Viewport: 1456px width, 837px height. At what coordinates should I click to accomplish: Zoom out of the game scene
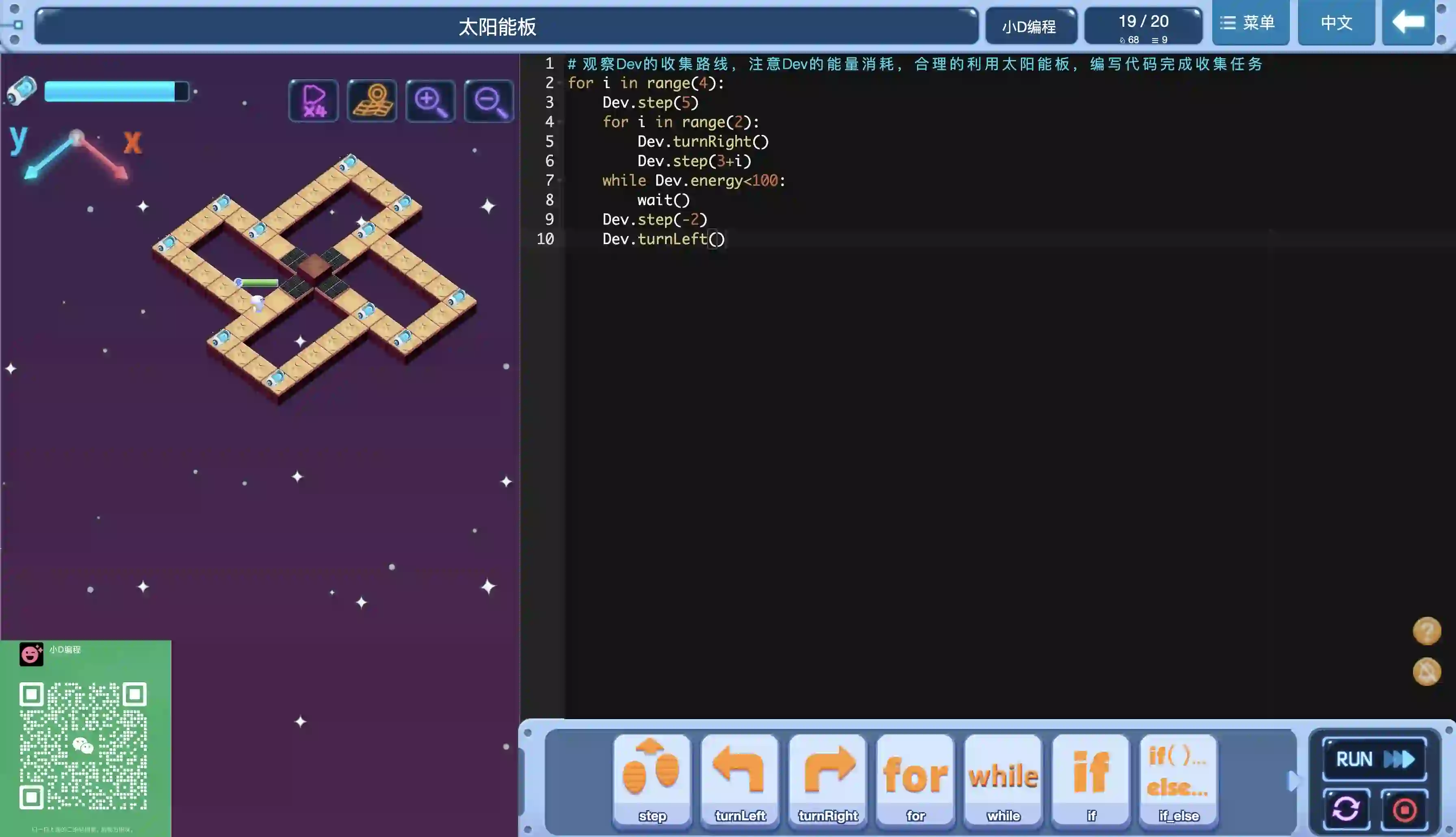[489, 101]
